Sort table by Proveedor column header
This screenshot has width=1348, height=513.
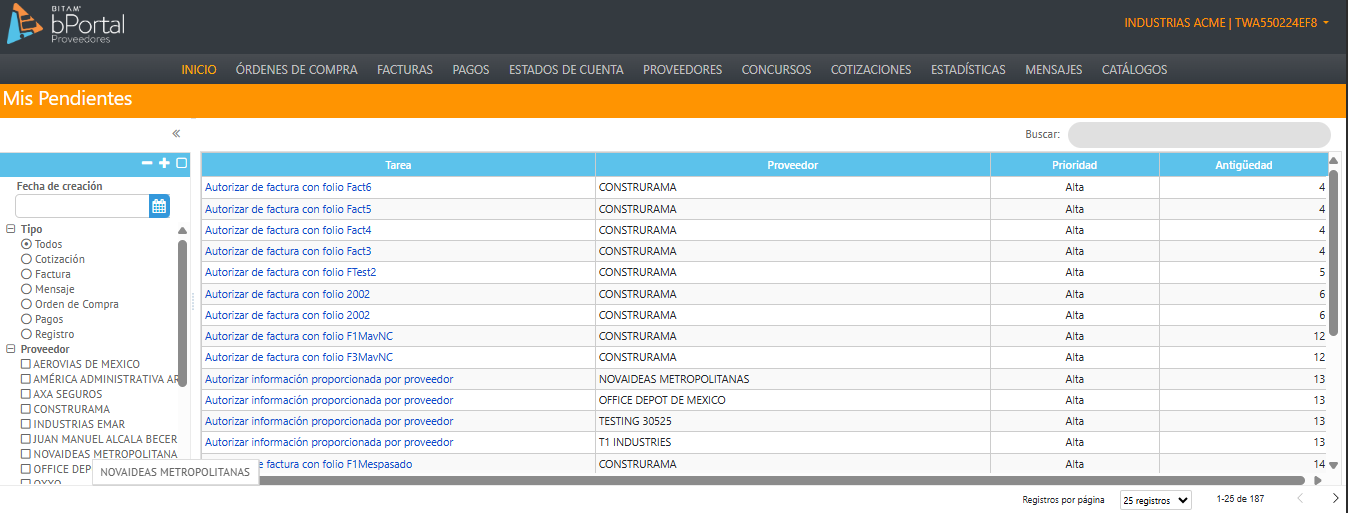(x=793, y=165)
